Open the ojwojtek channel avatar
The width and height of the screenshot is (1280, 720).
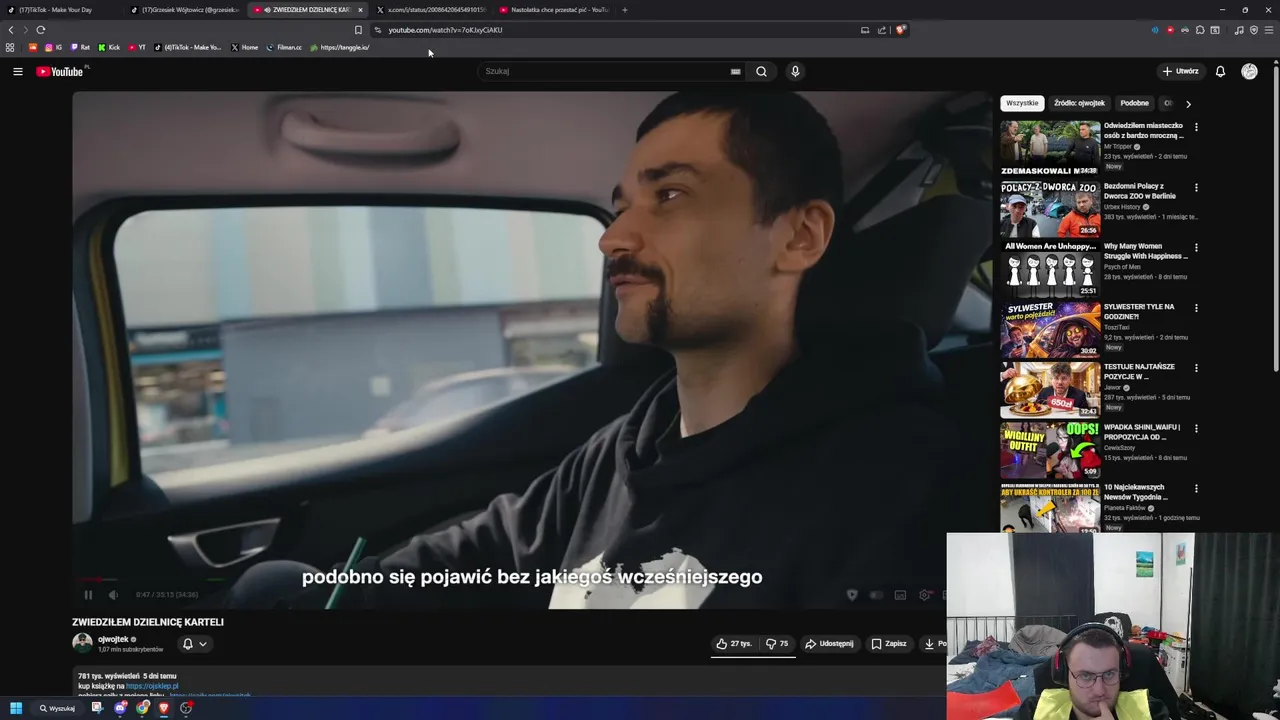[x=82, y=643]
